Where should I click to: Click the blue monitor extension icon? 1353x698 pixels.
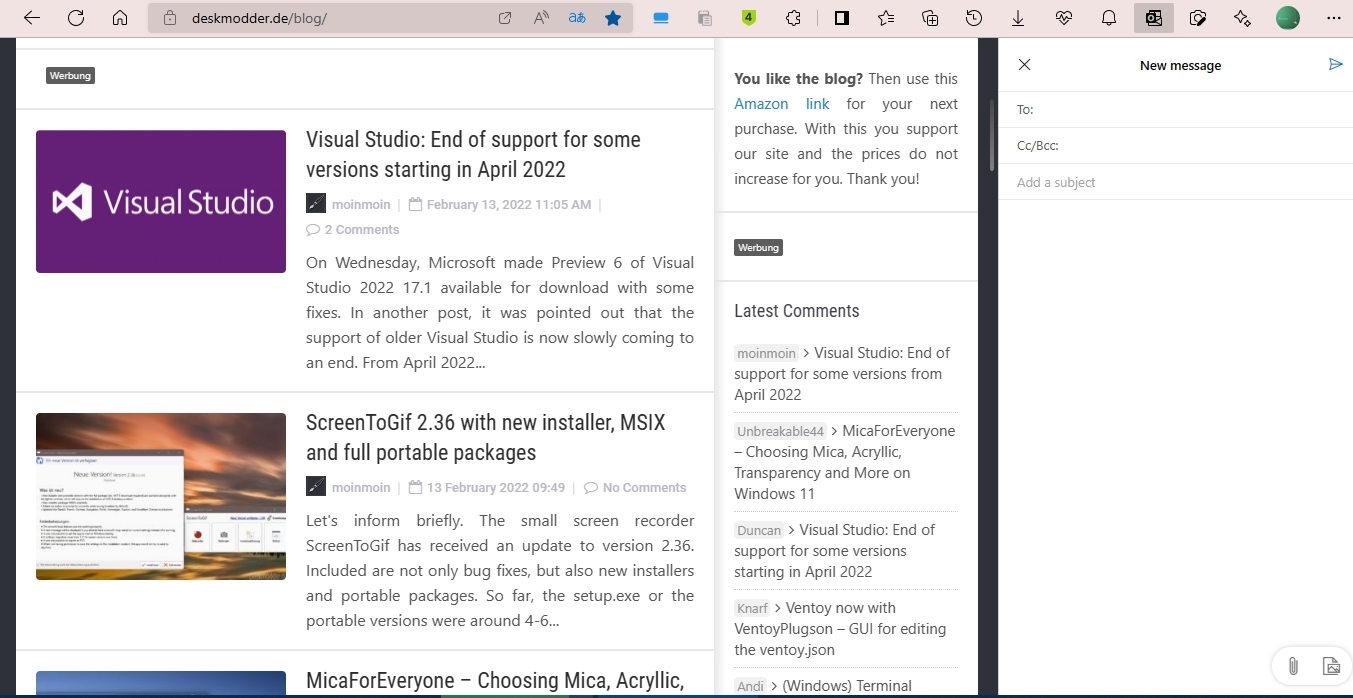coord(661,18)
